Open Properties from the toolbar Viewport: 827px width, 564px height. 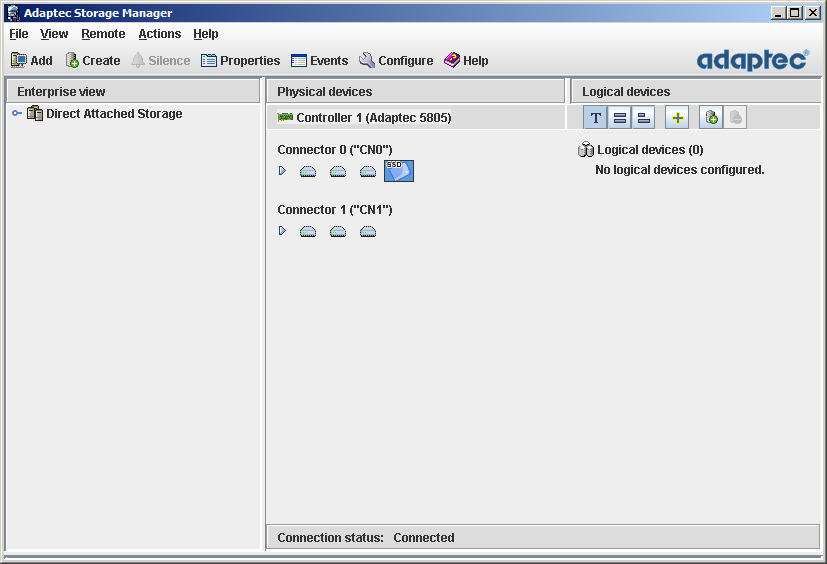[241, 61]
